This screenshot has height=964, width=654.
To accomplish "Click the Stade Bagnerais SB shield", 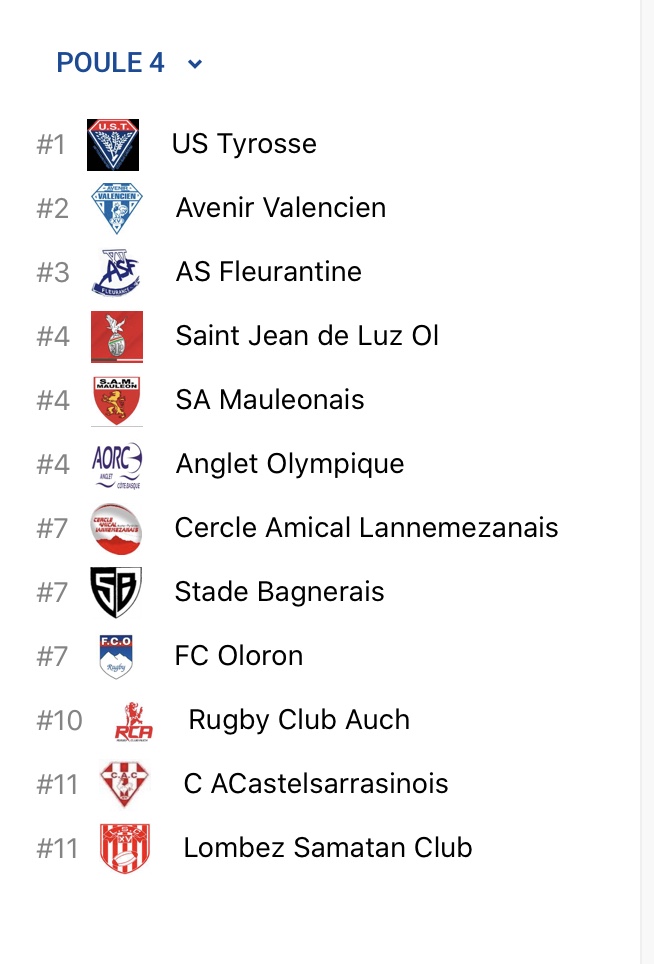I will (116, 592).
